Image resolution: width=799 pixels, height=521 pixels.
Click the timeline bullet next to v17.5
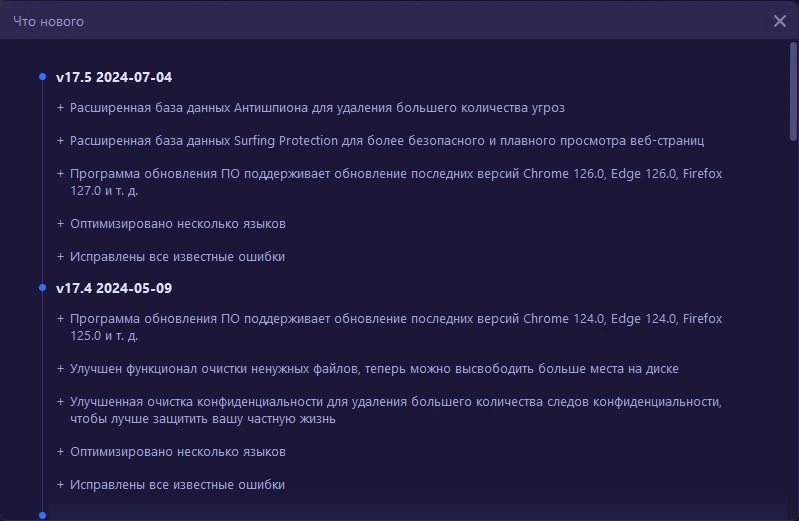coord(43,76)
